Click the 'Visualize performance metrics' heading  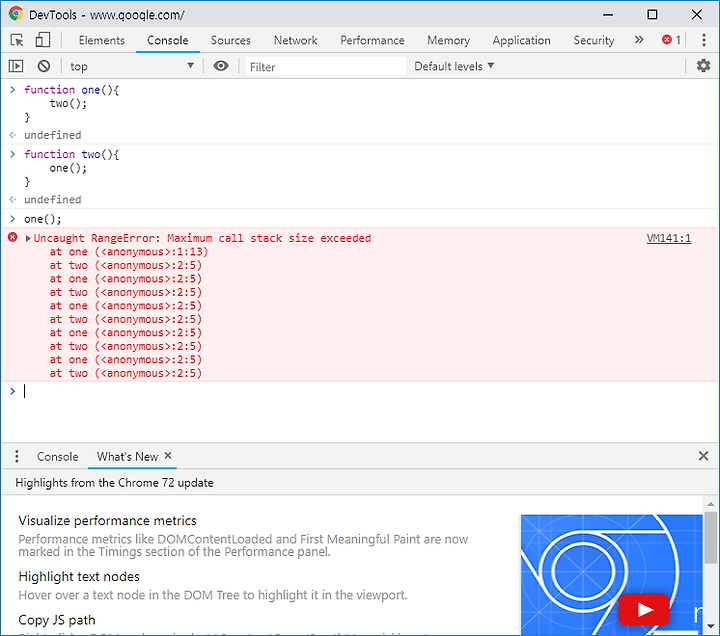point(107,521)
